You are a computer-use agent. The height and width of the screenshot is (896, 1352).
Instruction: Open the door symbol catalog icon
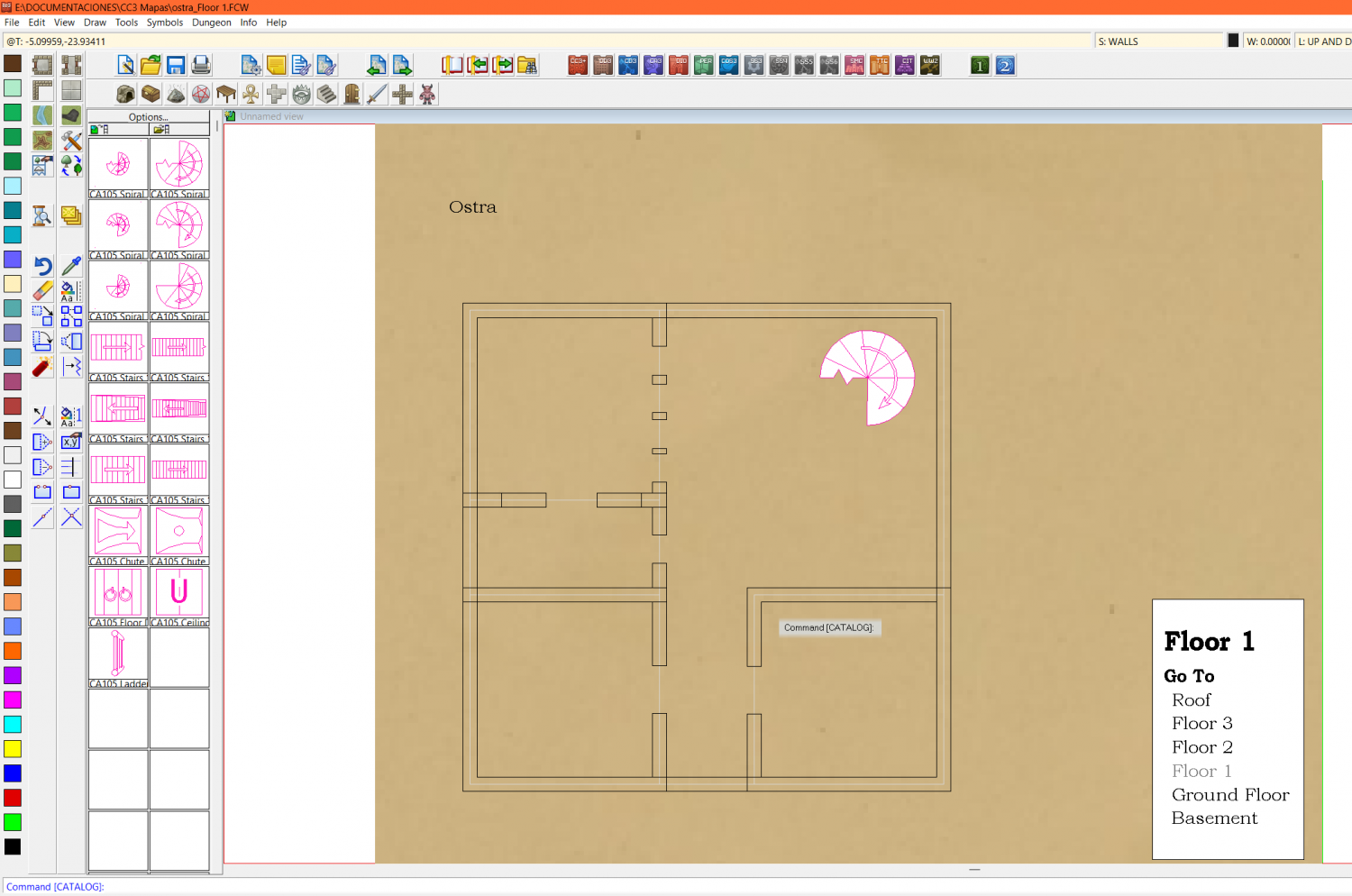tap(352, 94)
